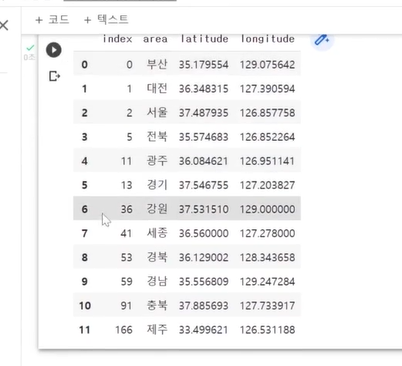The height and width of the screenshot is (366, 402).
Task: Click longitude value 127.278000
Action: pyautogui.click(x=267, y=233)
